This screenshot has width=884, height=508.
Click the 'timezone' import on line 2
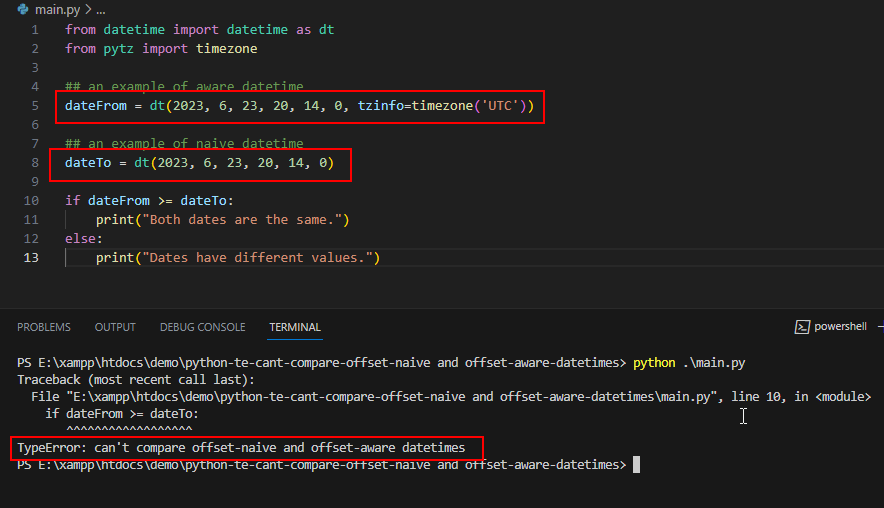[x=227, y=48]
